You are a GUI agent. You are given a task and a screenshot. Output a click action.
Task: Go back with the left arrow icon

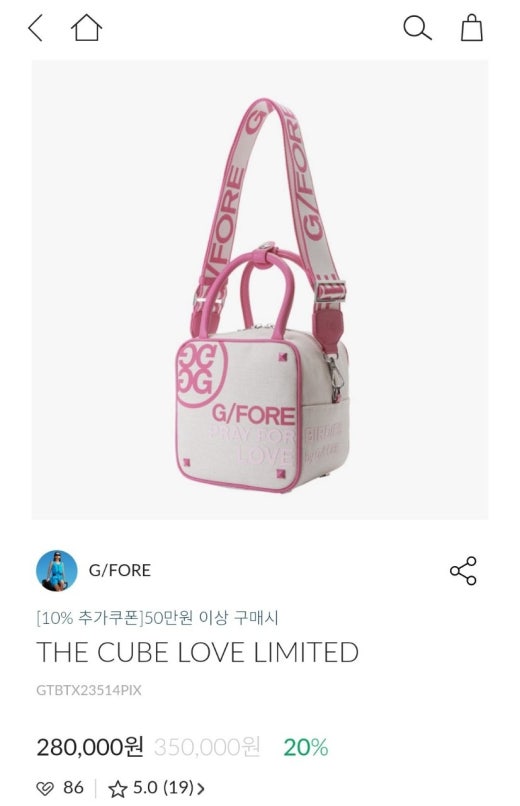[x=35, y=28]
